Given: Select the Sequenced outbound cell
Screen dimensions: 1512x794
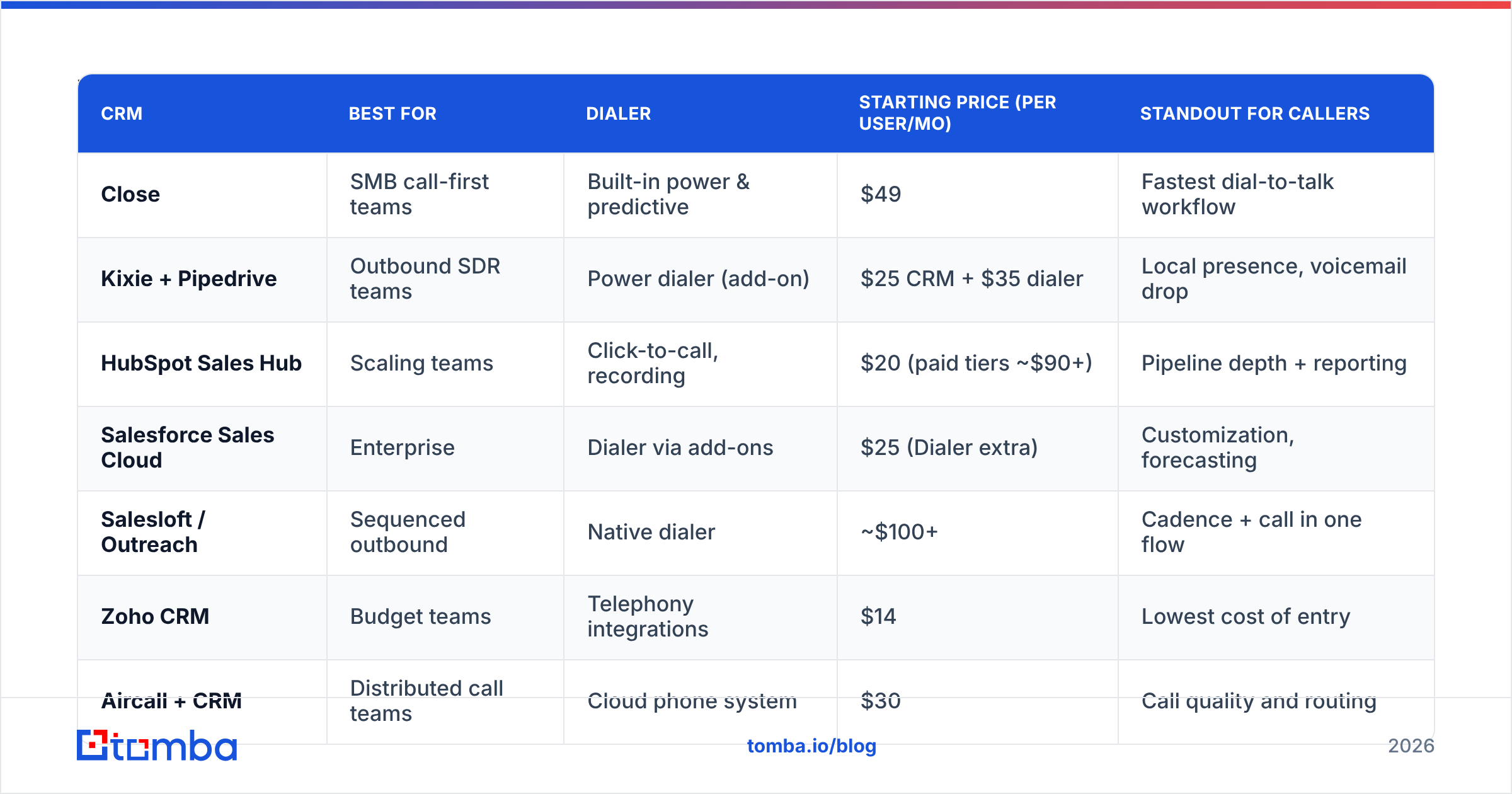Looking at the screenshot, I should tap(445, 532).
